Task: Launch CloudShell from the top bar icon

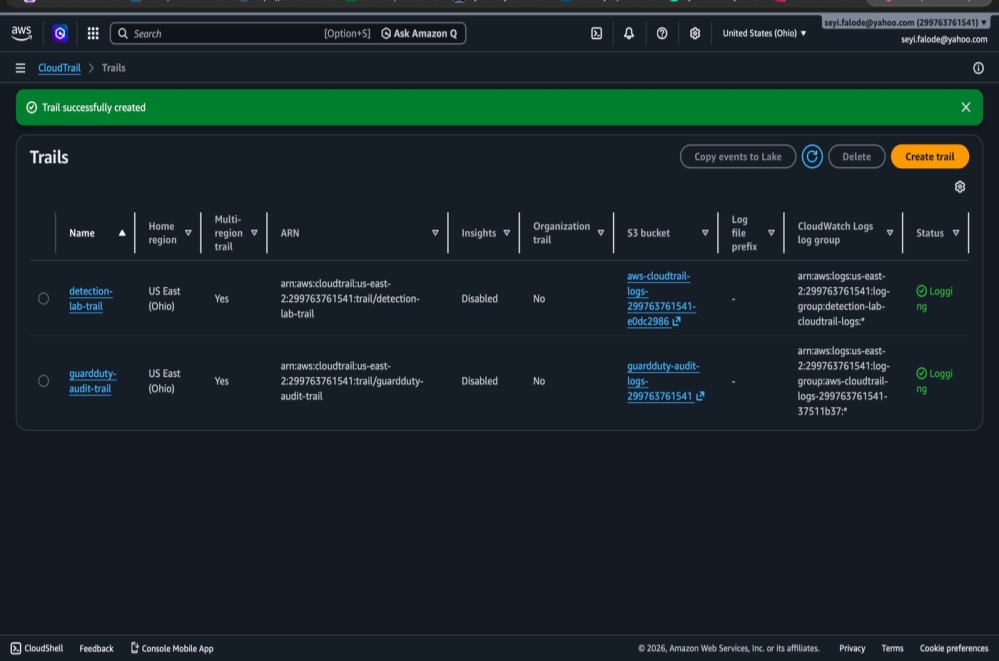Action: pyautogui.click(x=596, y=33)
